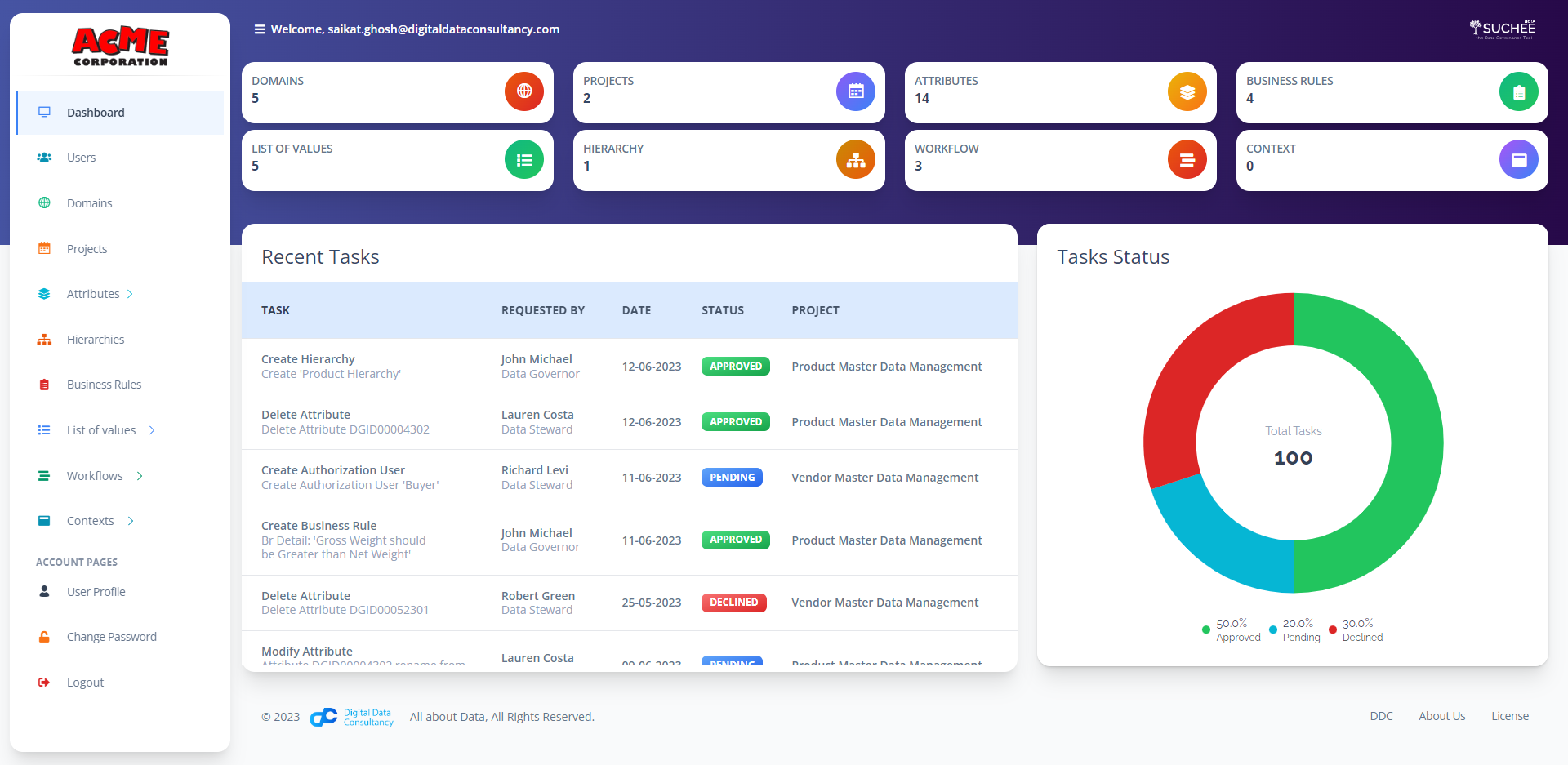Click the layers icon on Attributes card

1187,91
